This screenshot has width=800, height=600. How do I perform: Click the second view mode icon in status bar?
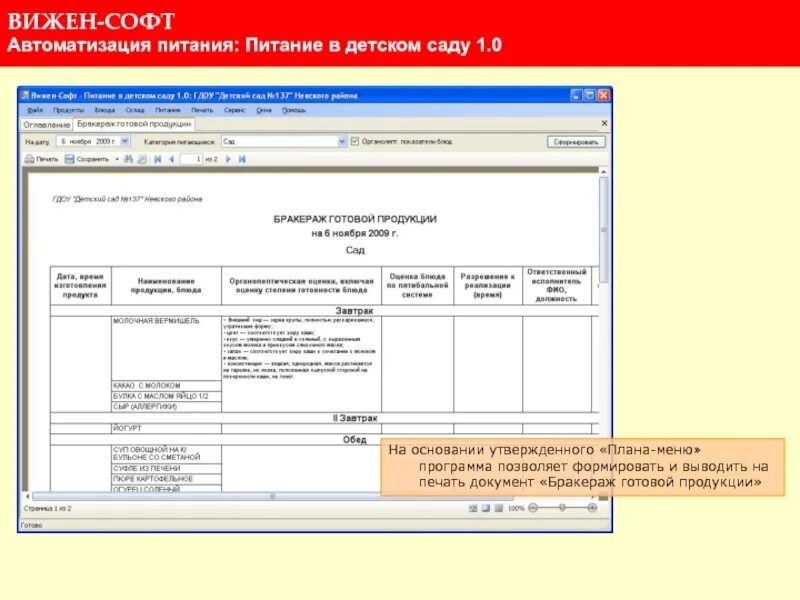coord(486,508)
